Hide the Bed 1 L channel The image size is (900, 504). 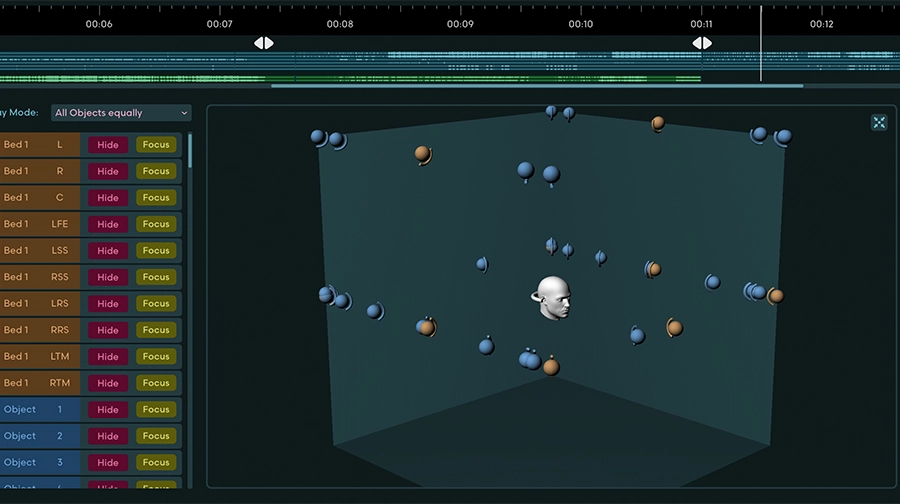click(x=108, y=145)
